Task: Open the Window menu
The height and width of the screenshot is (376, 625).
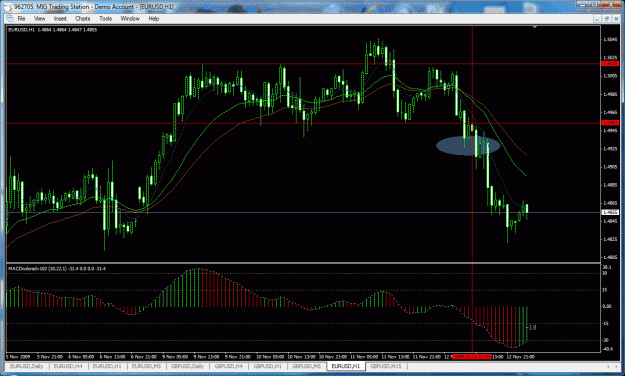Action: point(130,18)
